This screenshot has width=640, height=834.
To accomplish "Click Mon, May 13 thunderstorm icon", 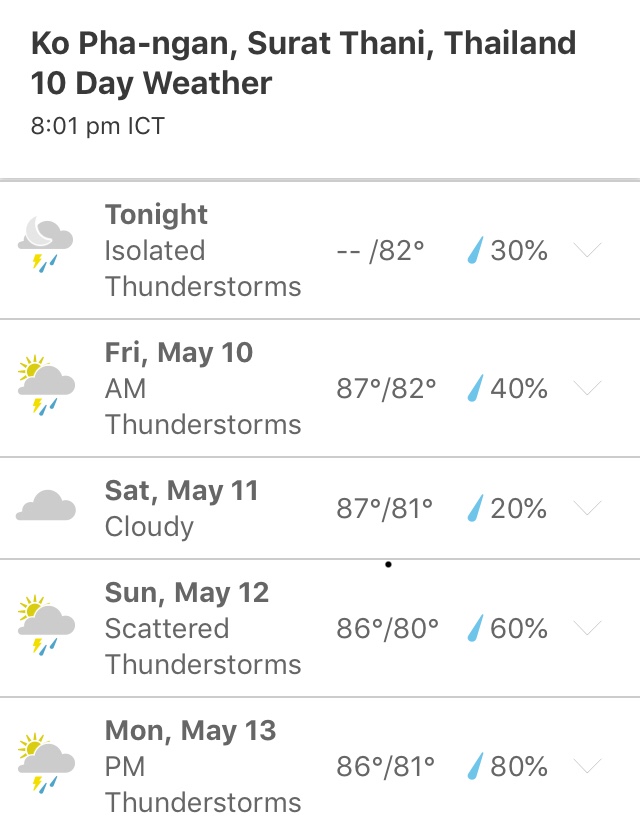I will click(x=45, y=764).
